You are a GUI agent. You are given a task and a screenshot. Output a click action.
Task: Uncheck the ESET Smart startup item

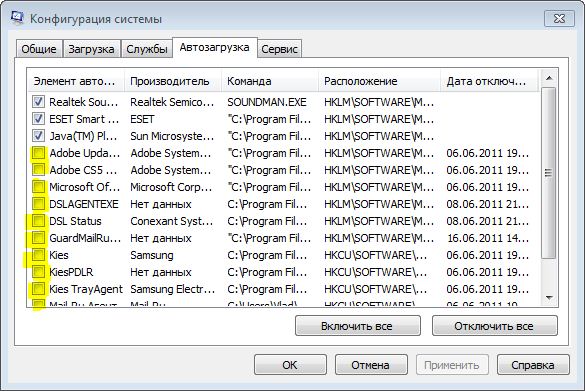(x=38, y=119)
